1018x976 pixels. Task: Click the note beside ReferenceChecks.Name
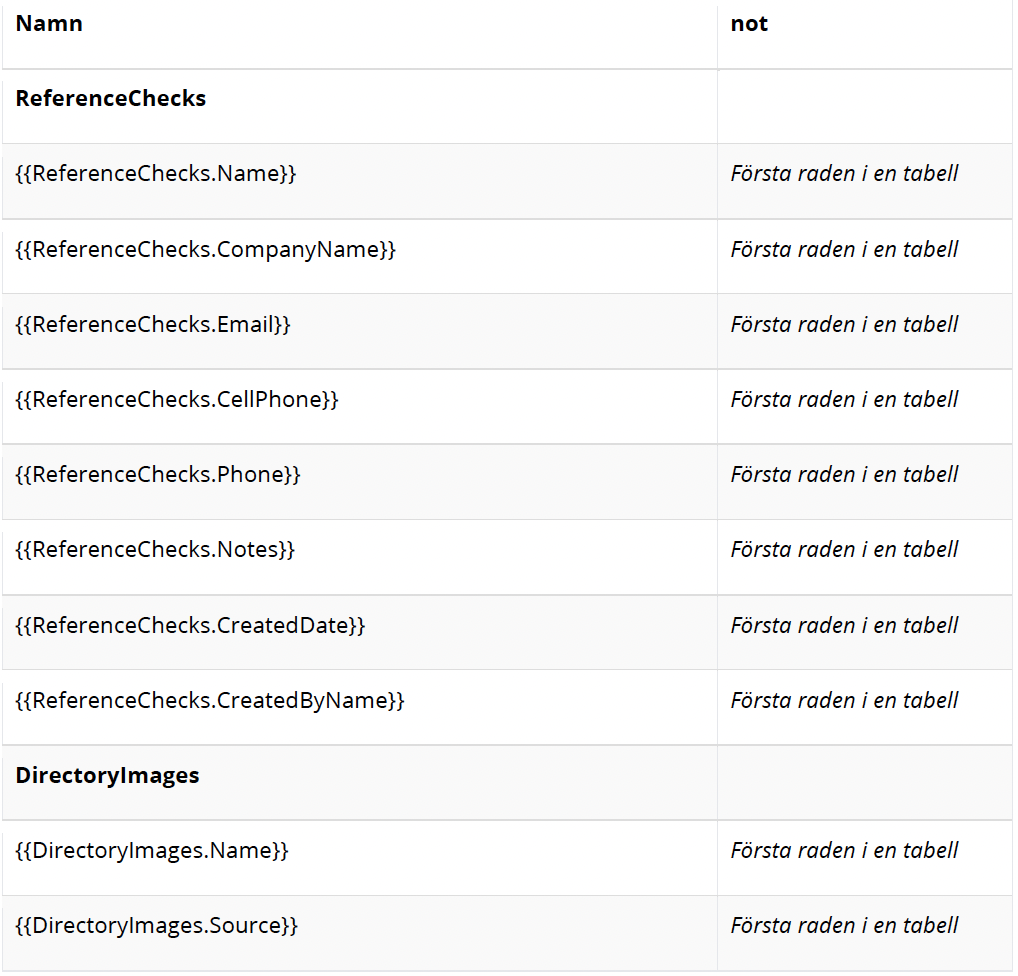pyautogui.click(x=844, y=174)
